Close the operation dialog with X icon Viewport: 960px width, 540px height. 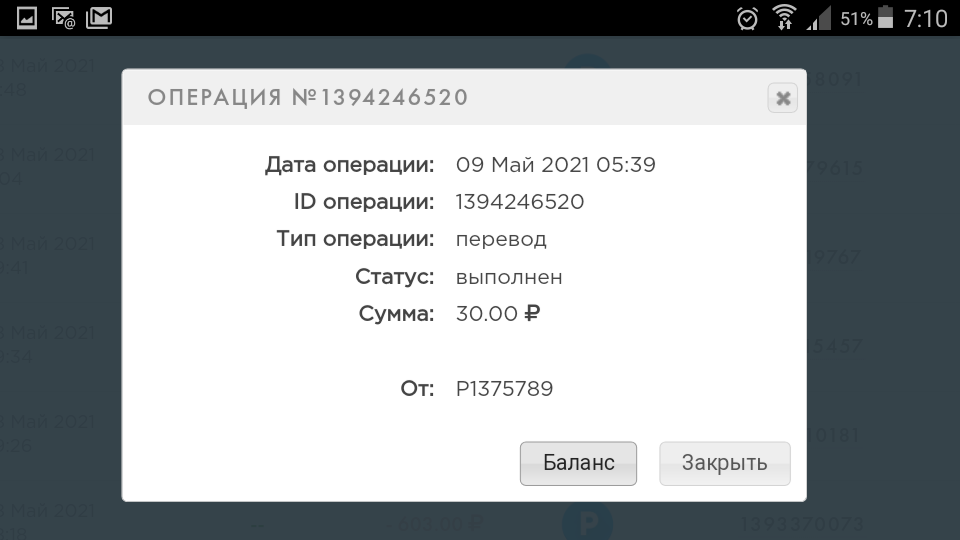[782, 98]
